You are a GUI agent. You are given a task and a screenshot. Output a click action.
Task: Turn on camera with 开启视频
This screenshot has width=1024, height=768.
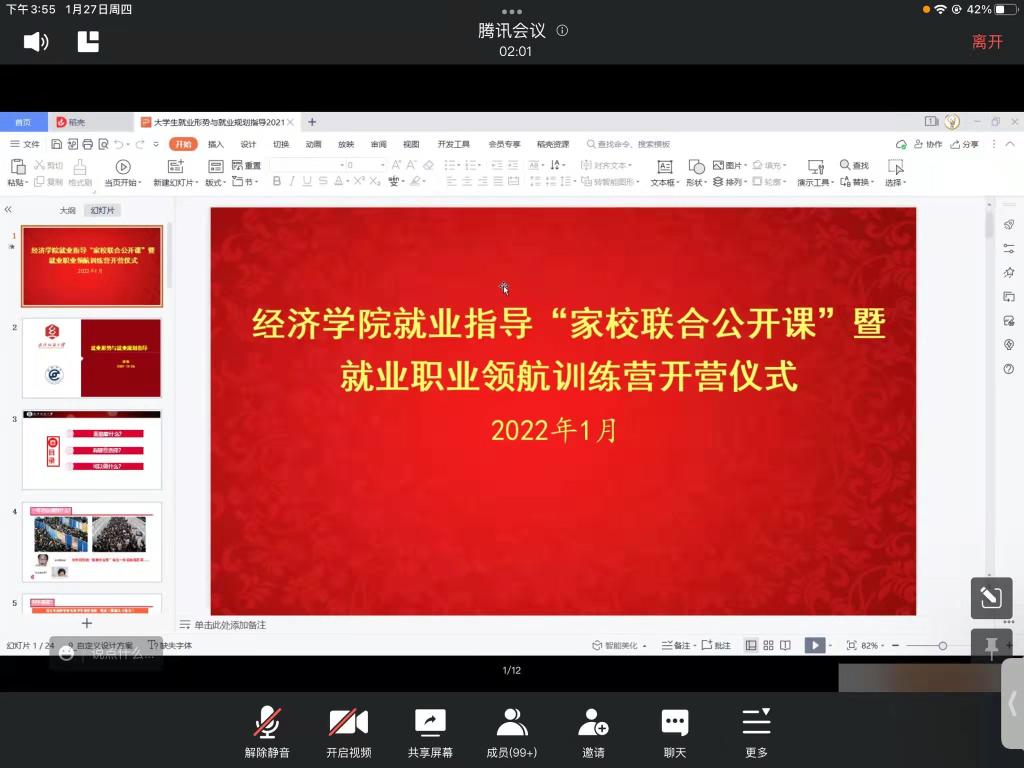click(x=349, y=731)
